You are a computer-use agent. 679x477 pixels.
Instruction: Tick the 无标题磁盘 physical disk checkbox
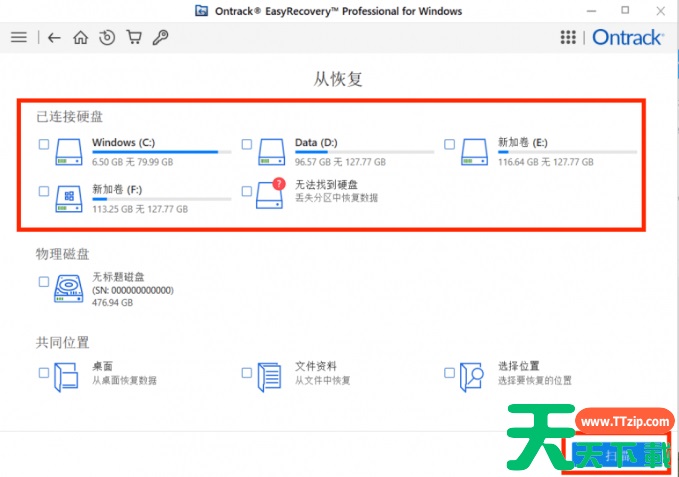44,282
